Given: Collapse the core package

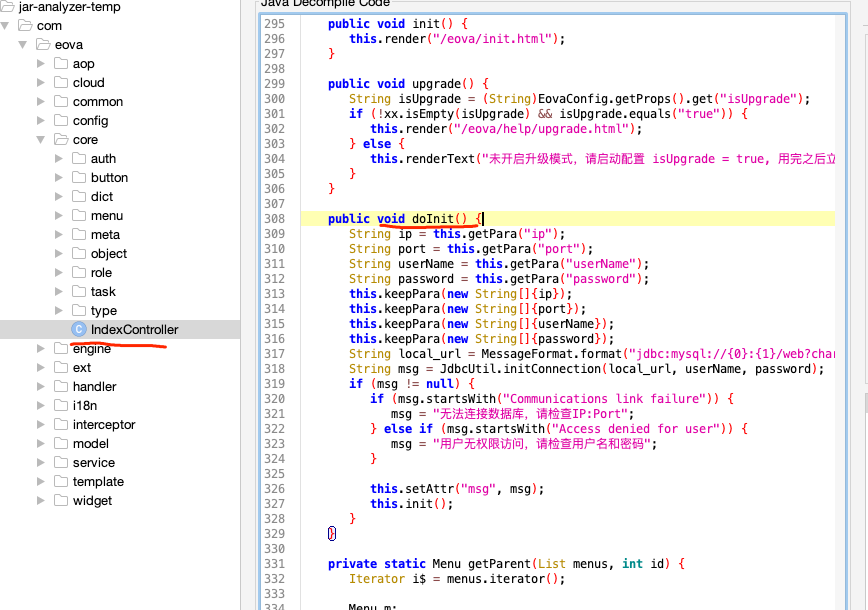Looking at the screenshot, I should [x=40, y=139].
